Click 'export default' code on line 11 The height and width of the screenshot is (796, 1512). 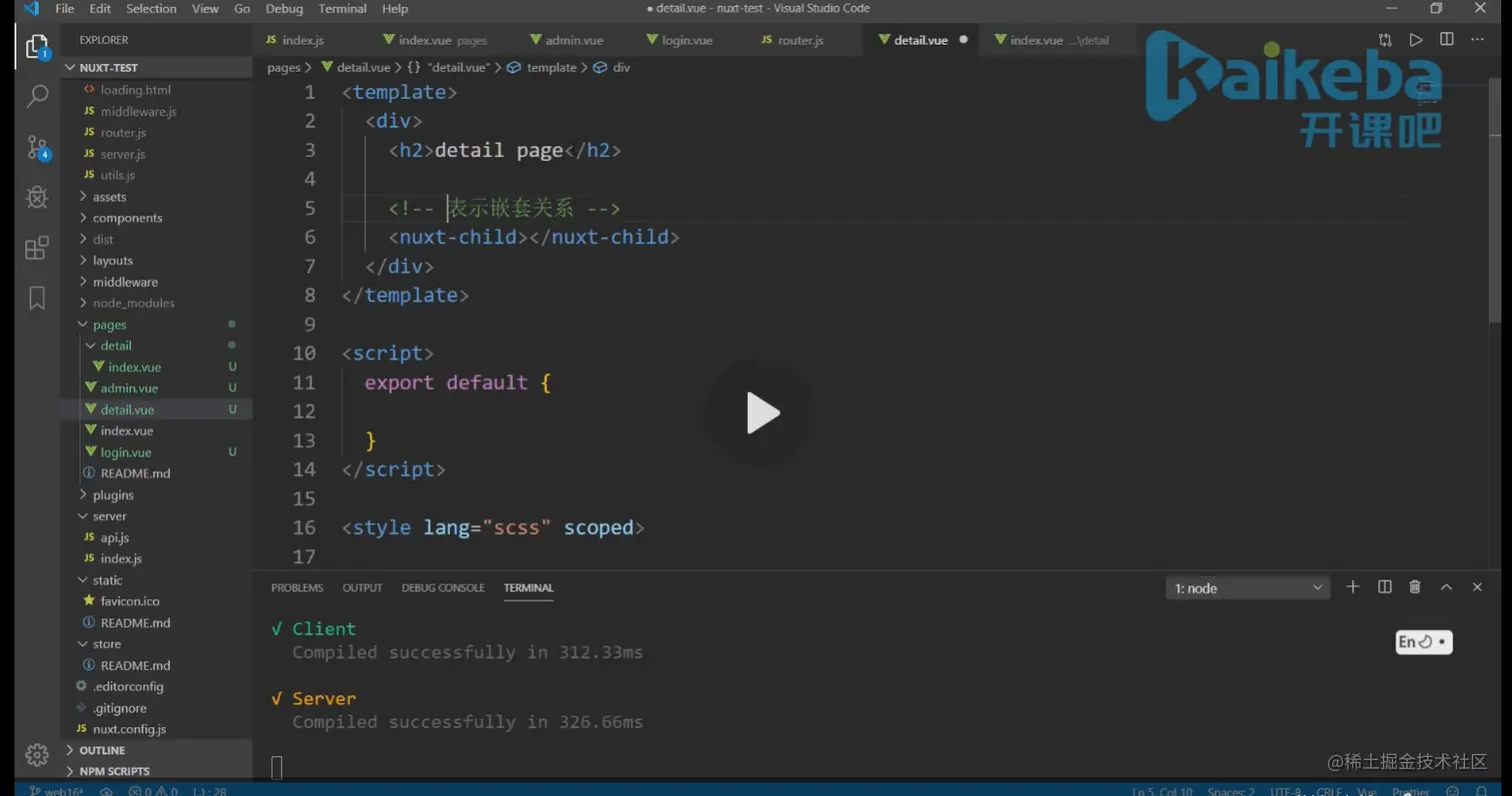446,382
